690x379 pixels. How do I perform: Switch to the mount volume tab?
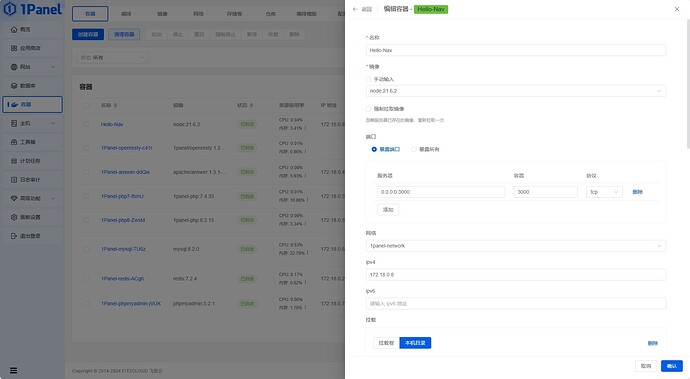(x=386, y=343)
